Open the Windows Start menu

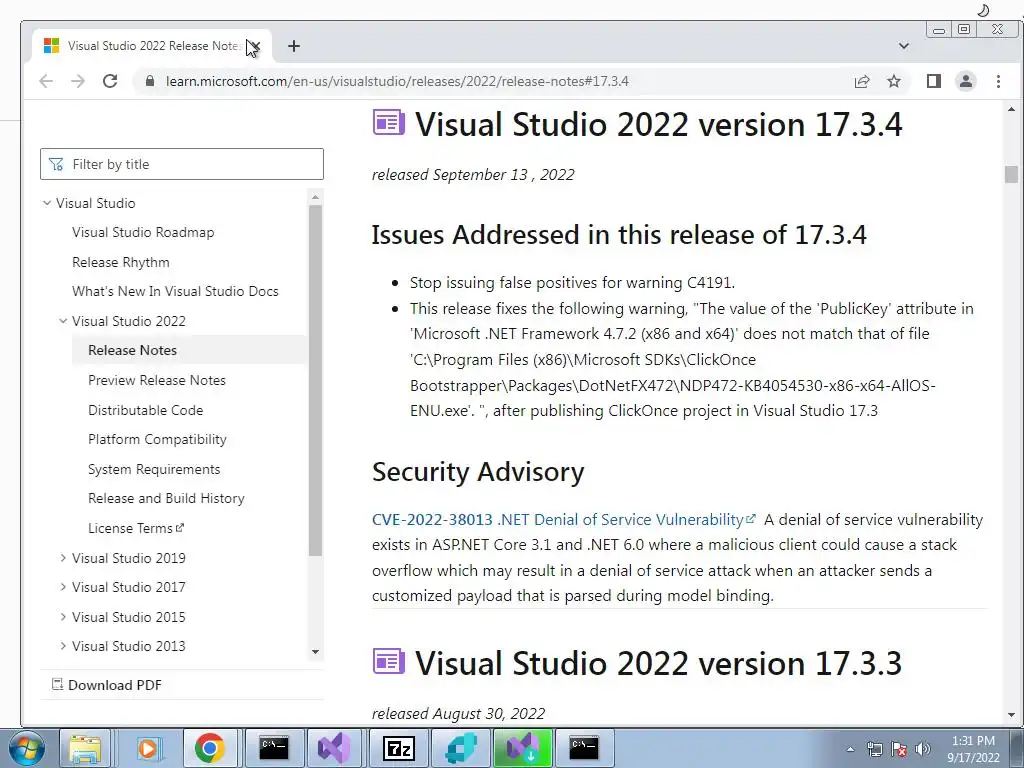click(x=27, y=748)
